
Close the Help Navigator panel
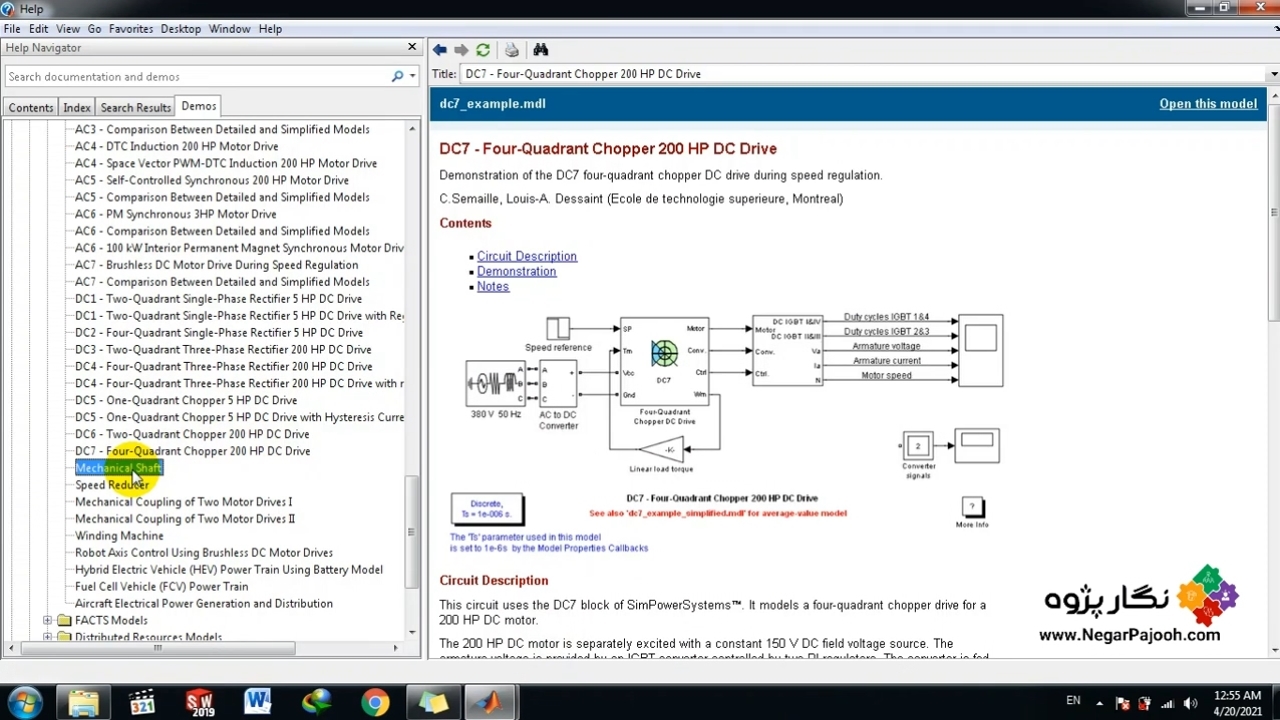(412, 47)
